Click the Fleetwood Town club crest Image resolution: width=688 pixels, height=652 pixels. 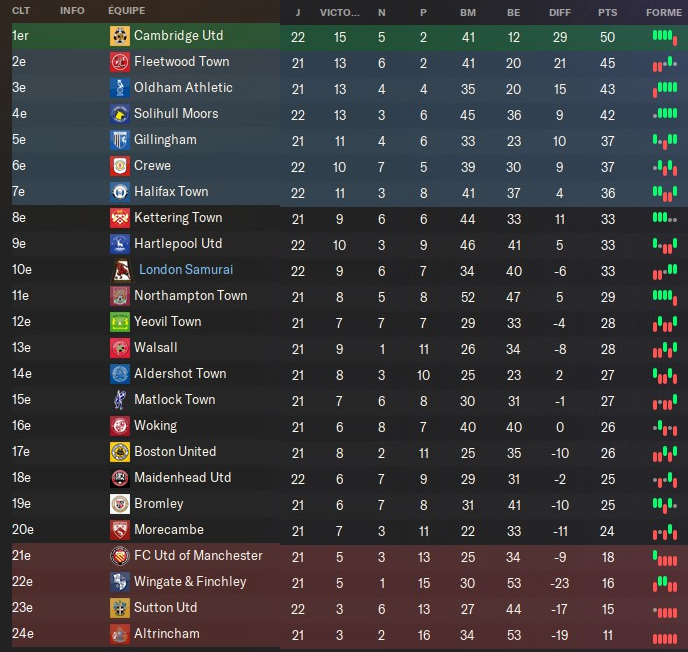[119, 62]
